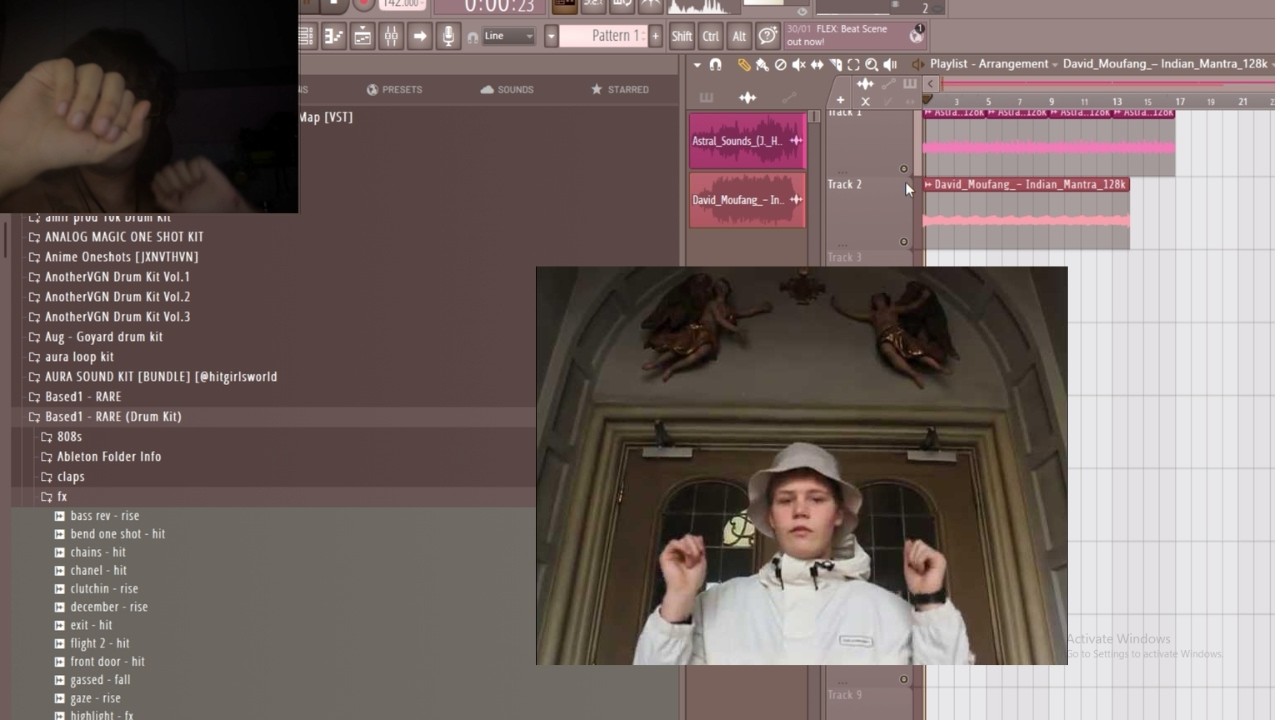Add a new pattern with plus button
The height and width of the screenshot is (720, 1280).
[656, 36]
